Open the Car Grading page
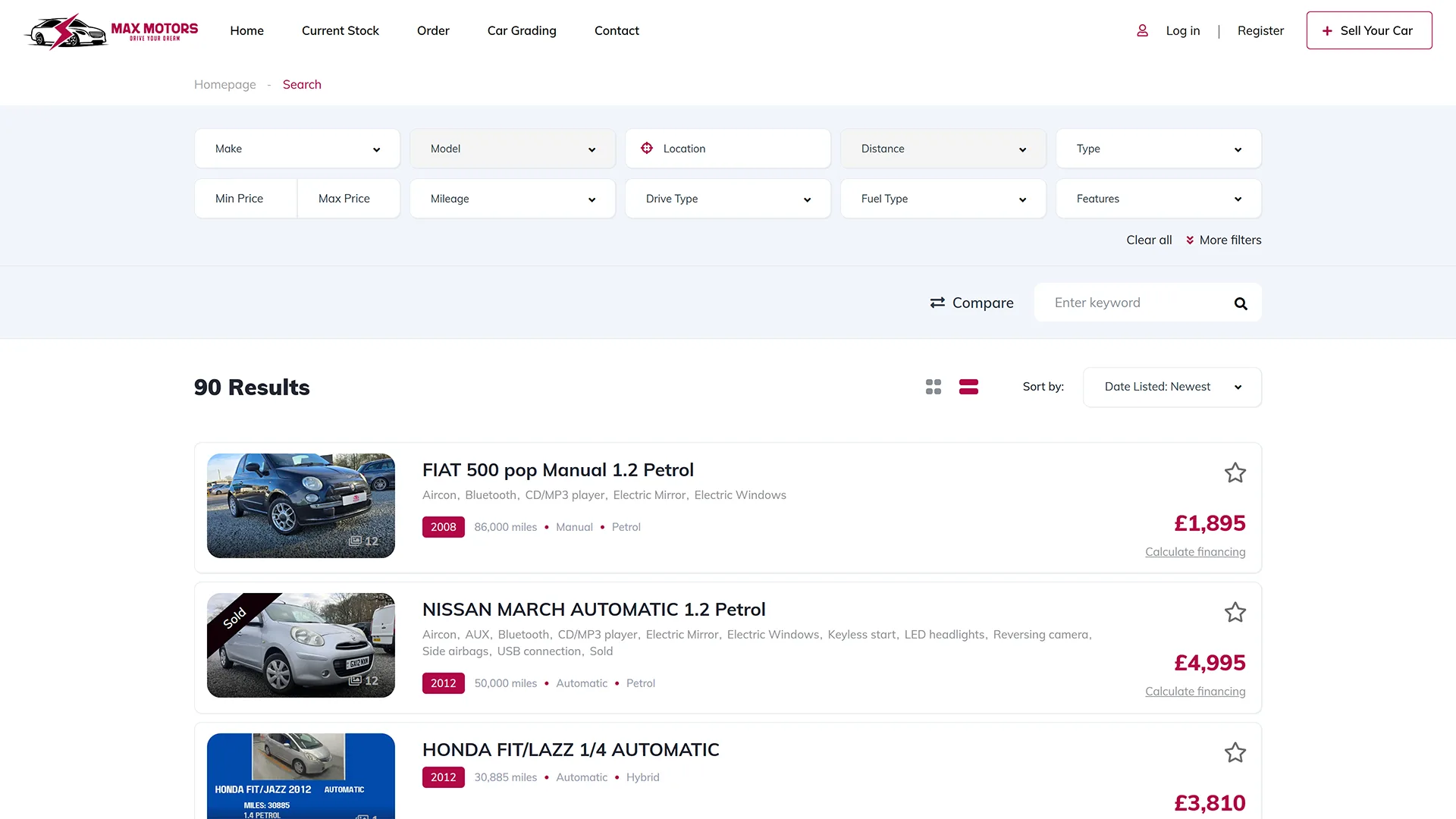The image size is (1456, 819). tap(522, 31)
